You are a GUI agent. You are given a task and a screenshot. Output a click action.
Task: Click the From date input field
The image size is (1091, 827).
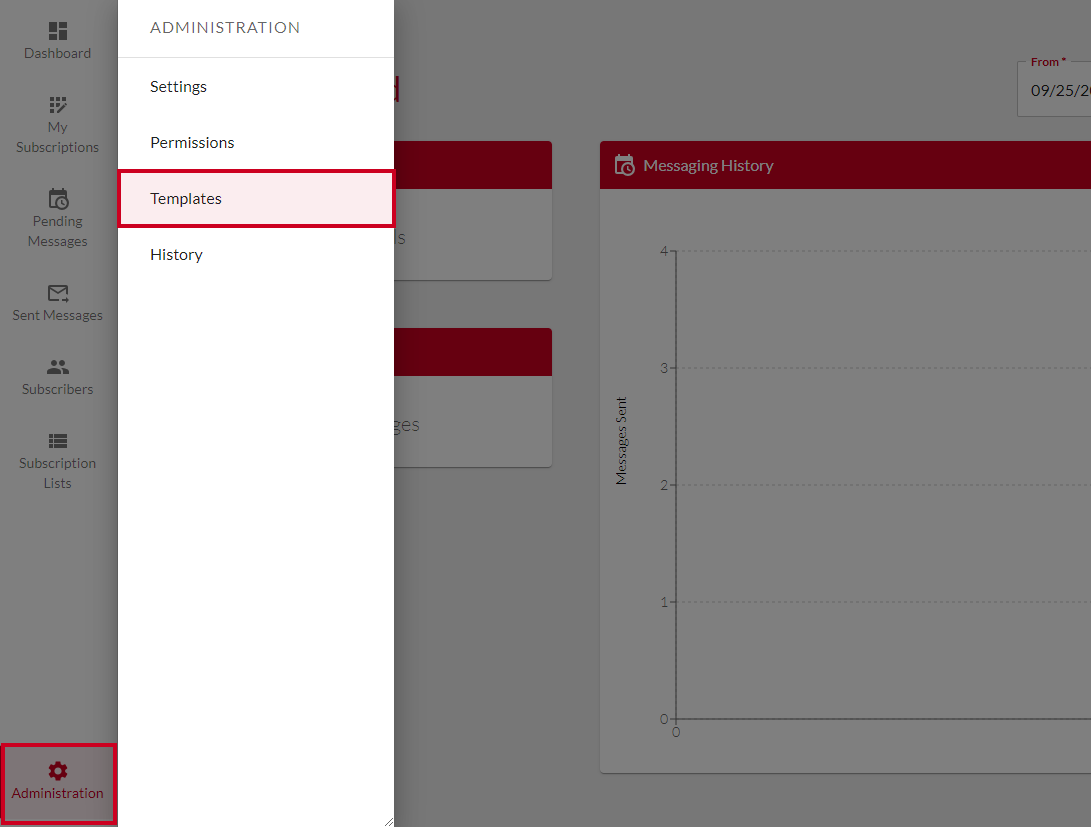click(x=1054, y=90)
